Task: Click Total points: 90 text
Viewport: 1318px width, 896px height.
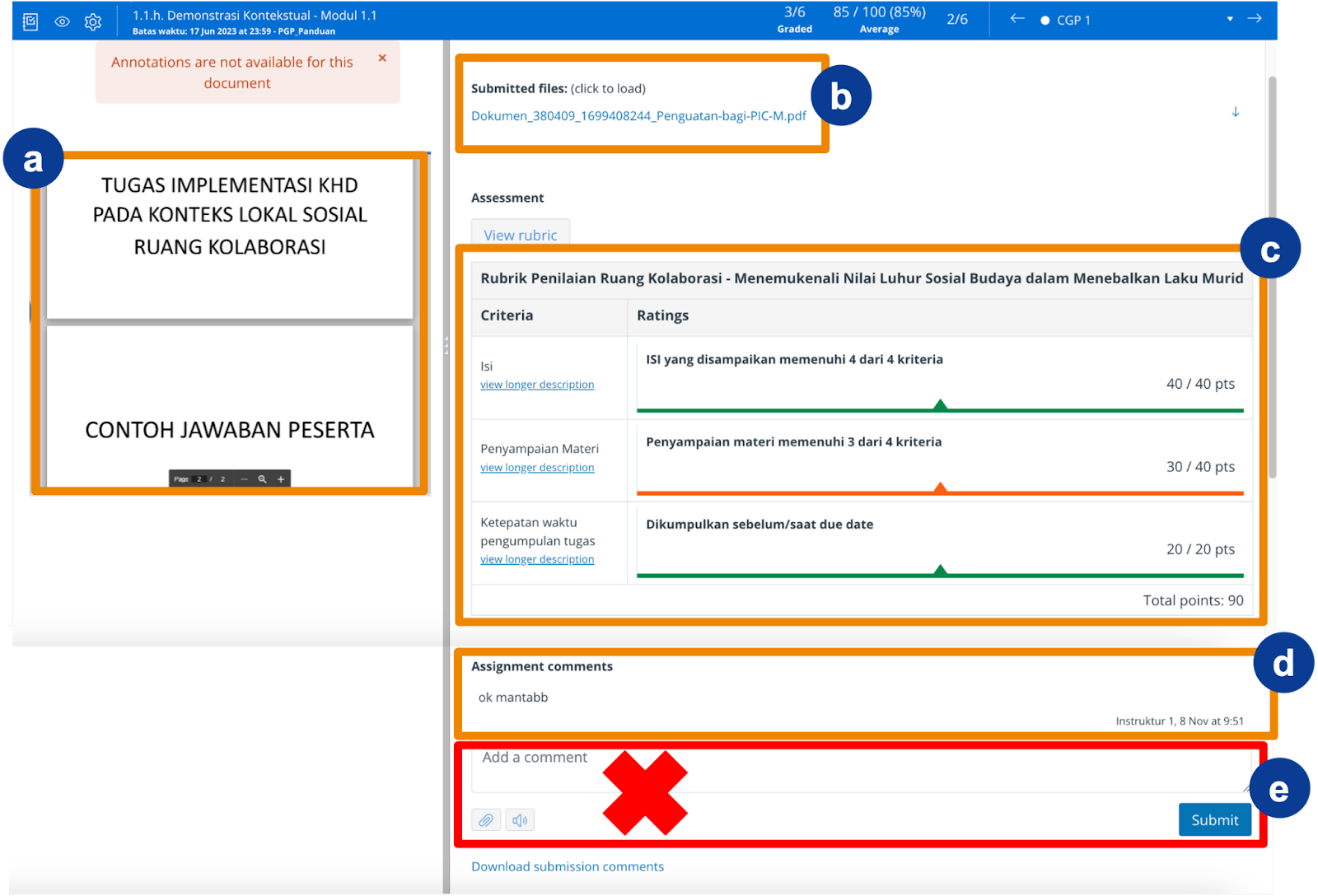Action: (x=1193, y=600)
